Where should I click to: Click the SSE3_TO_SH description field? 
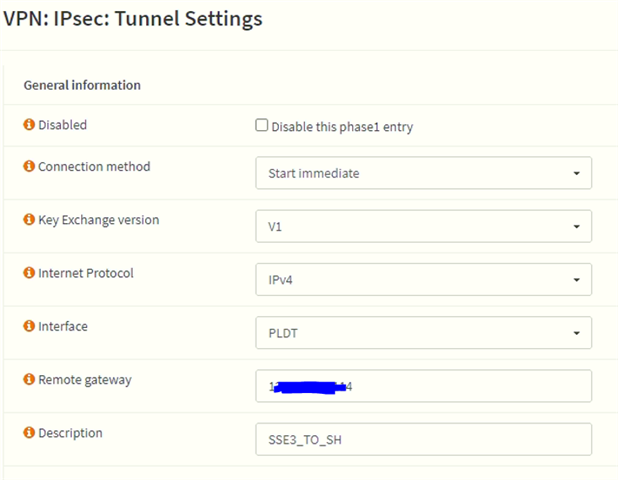click(x=423, y=439)
